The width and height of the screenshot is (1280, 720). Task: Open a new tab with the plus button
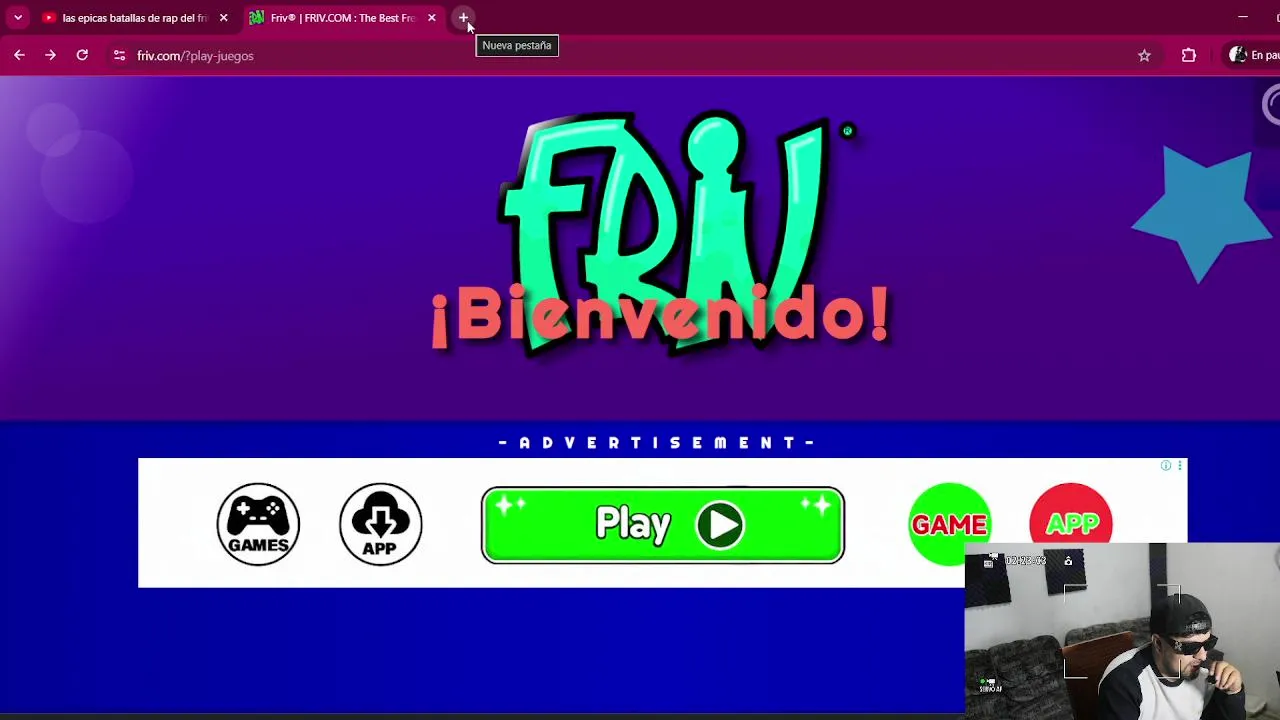[x=463, y=18]
